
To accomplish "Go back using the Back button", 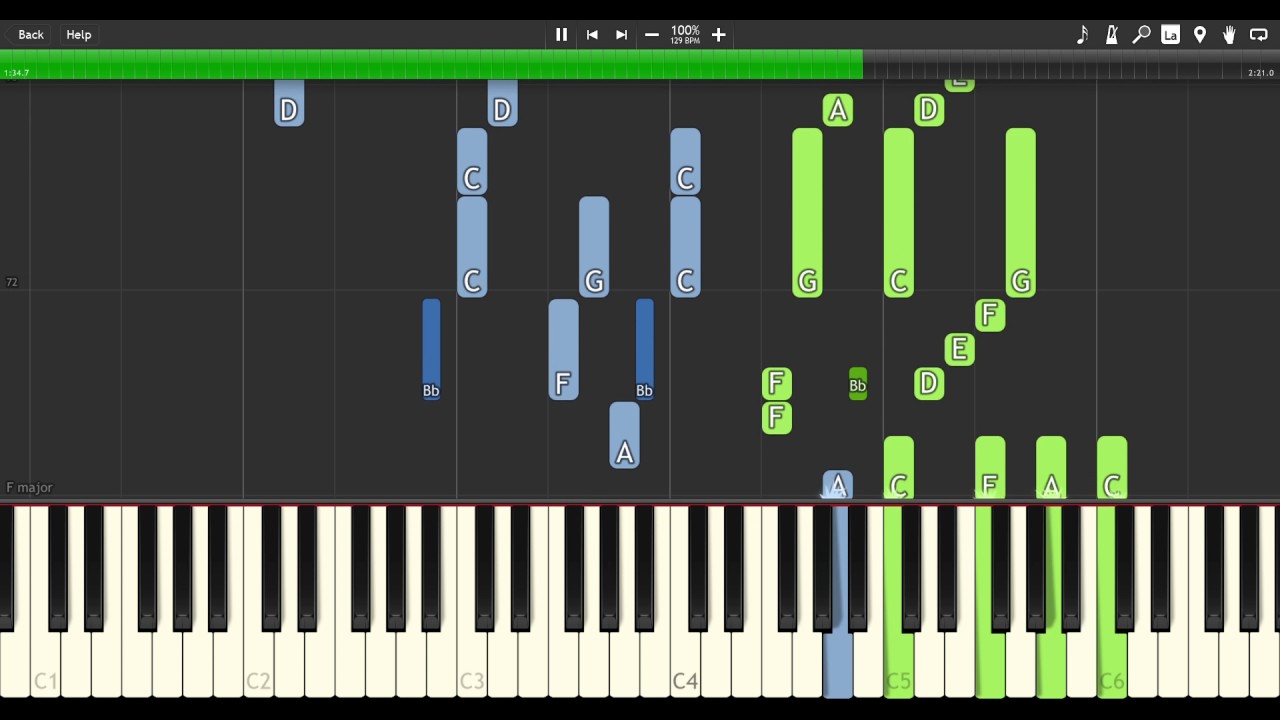I will pos(30,35).
